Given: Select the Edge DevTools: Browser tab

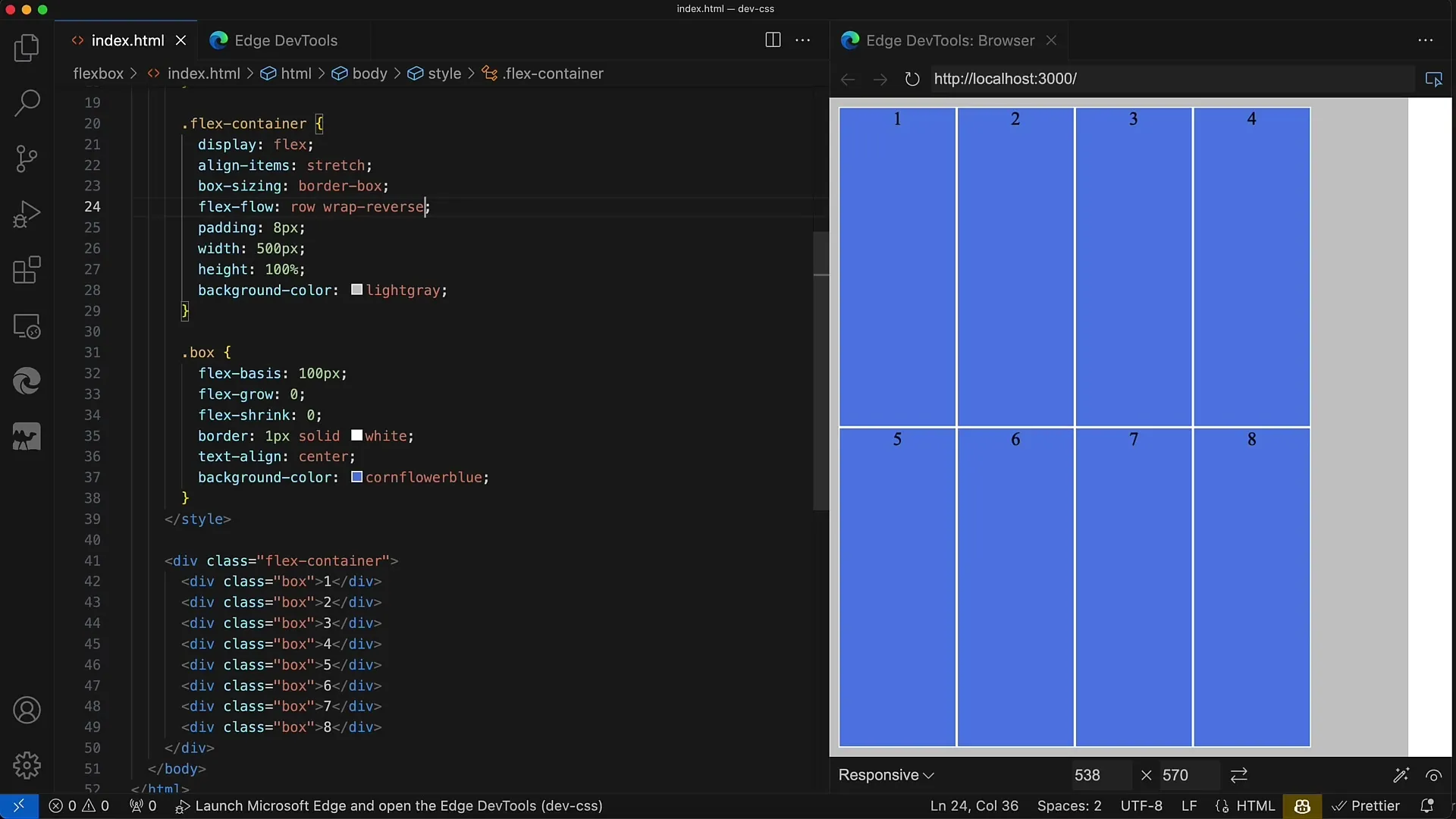Looking at the screenshot, I should click(x=949, y=40).
